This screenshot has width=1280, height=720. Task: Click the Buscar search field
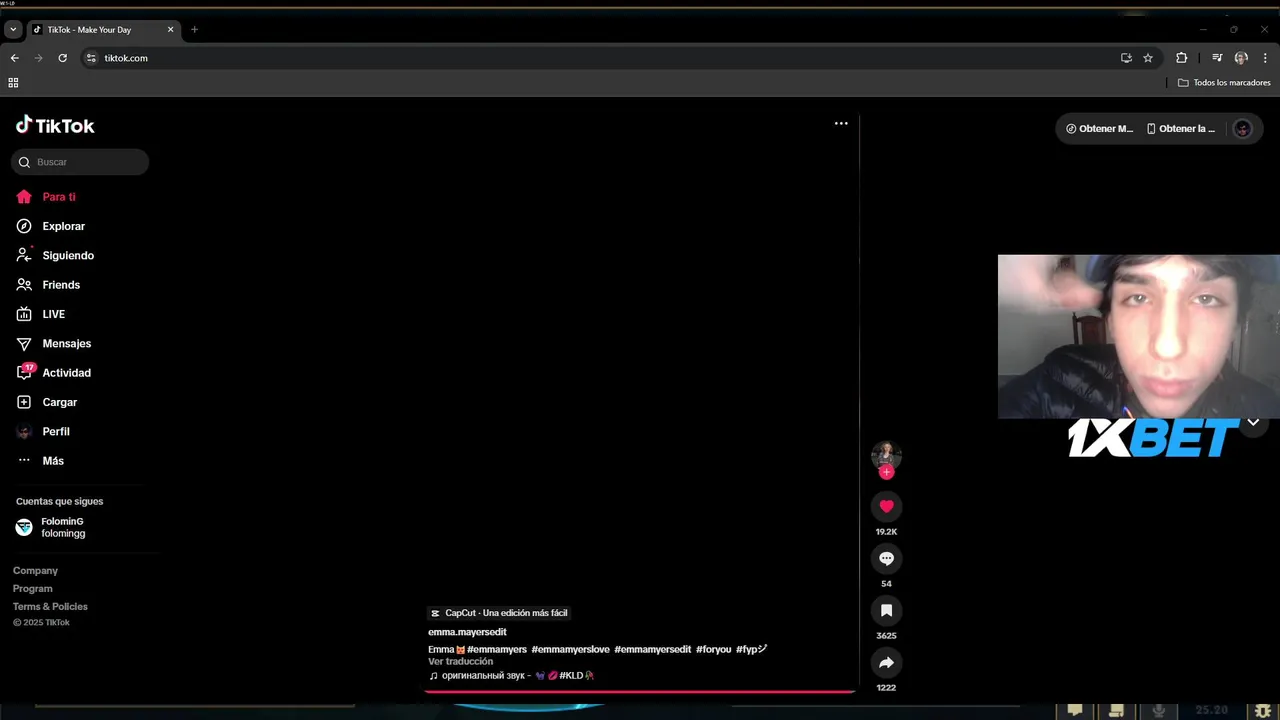80,162
